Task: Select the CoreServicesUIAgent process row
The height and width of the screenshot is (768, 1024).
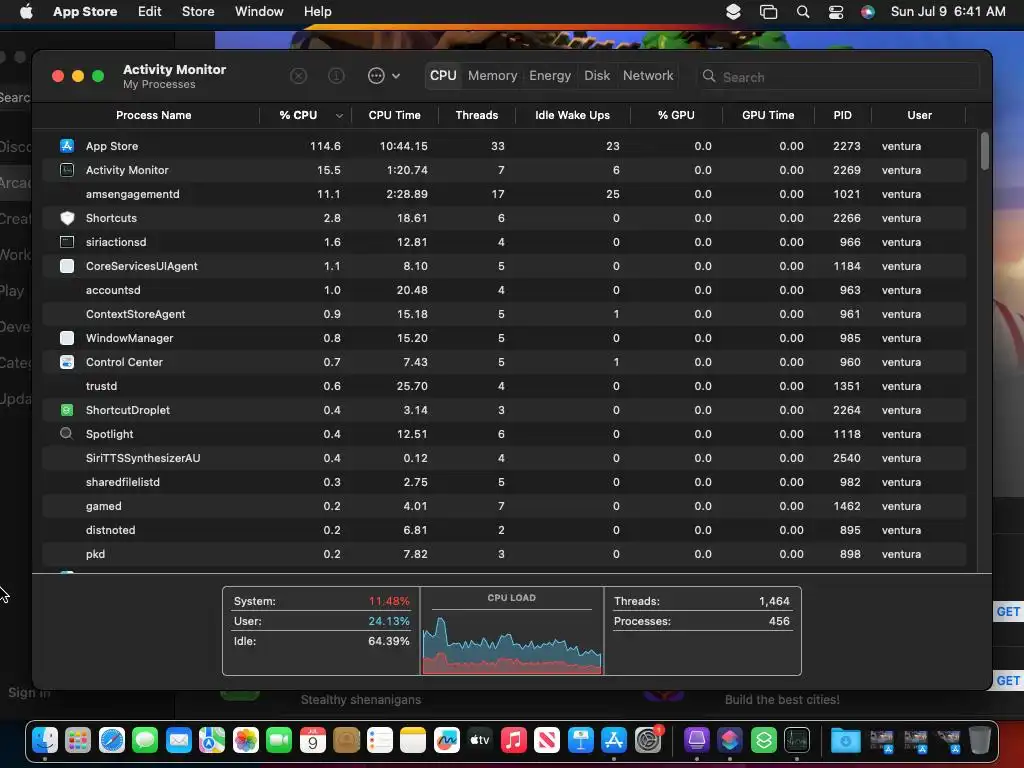Action: click(x=504, y=266)
